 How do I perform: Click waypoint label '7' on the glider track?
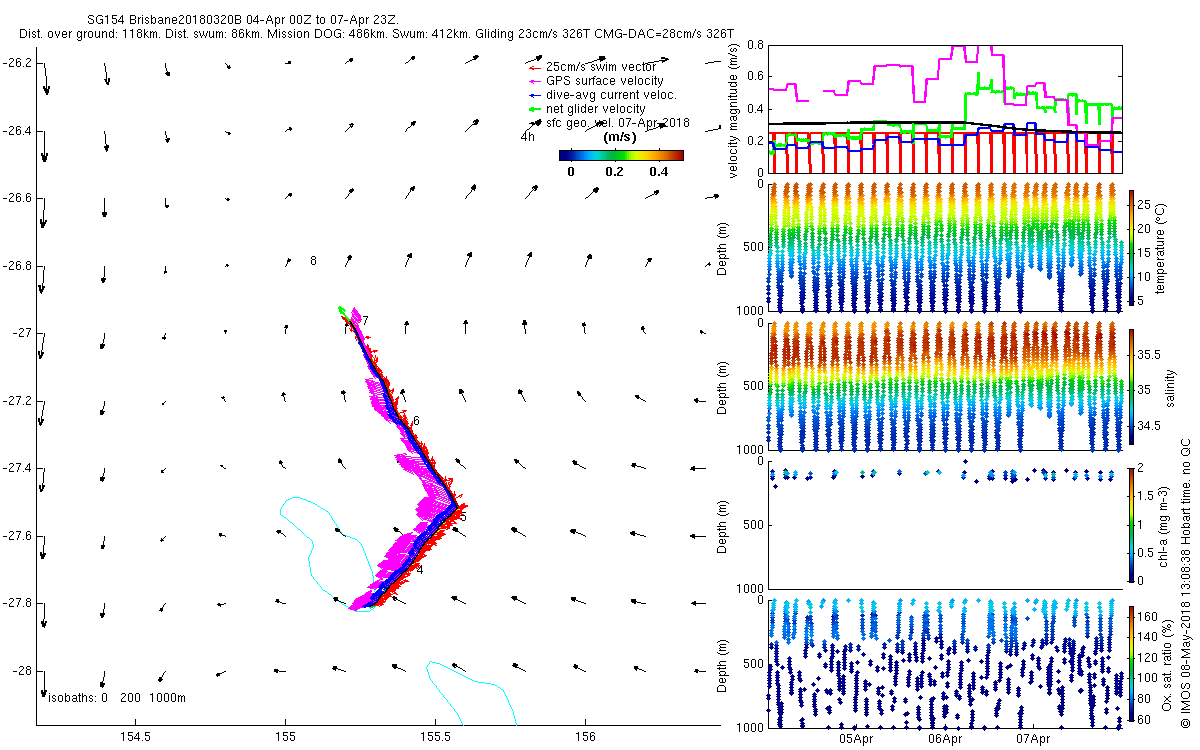point(366,321)
